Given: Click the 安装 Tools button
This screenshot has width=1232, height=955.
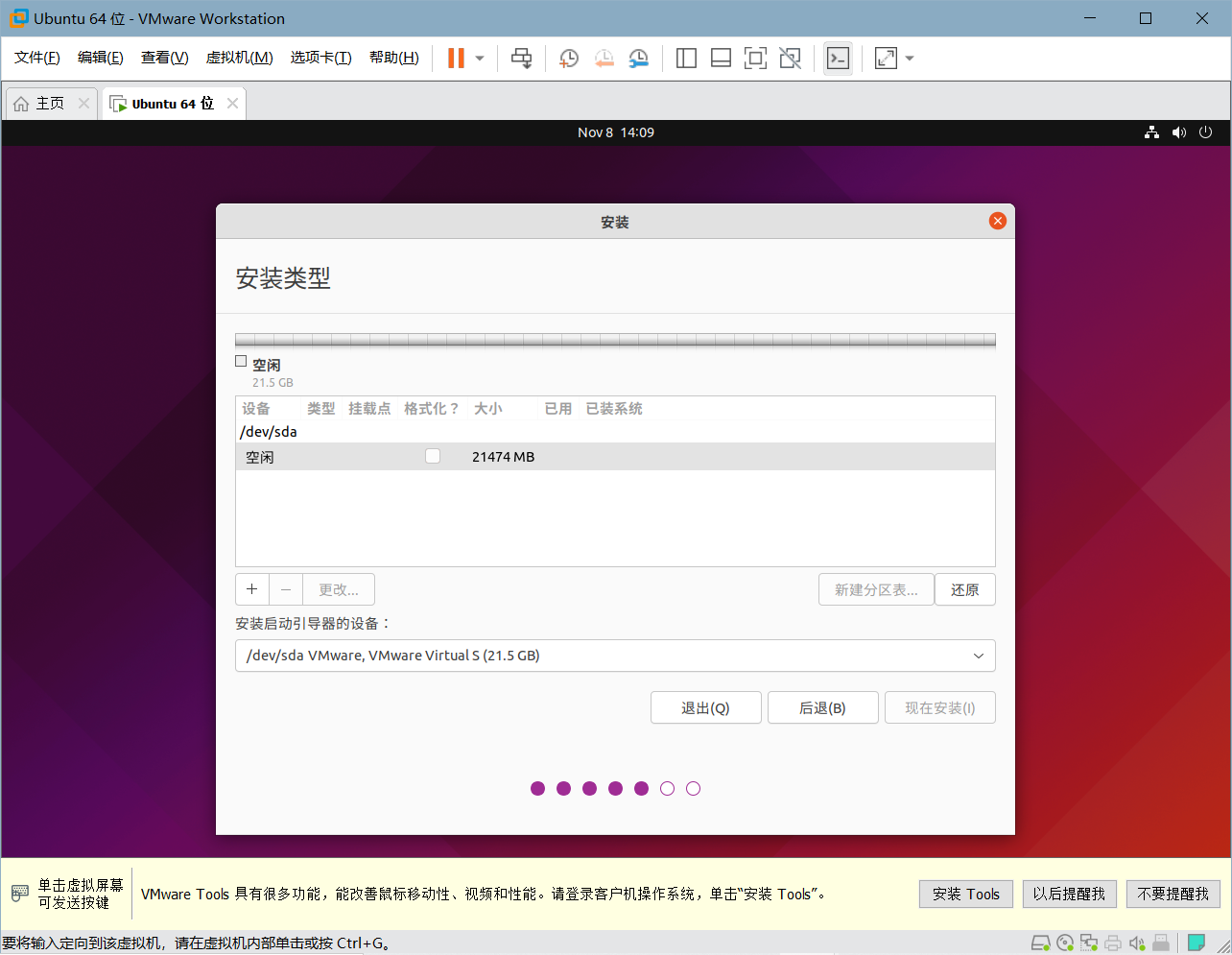Looking at the screenshot, I should point(965,894).
